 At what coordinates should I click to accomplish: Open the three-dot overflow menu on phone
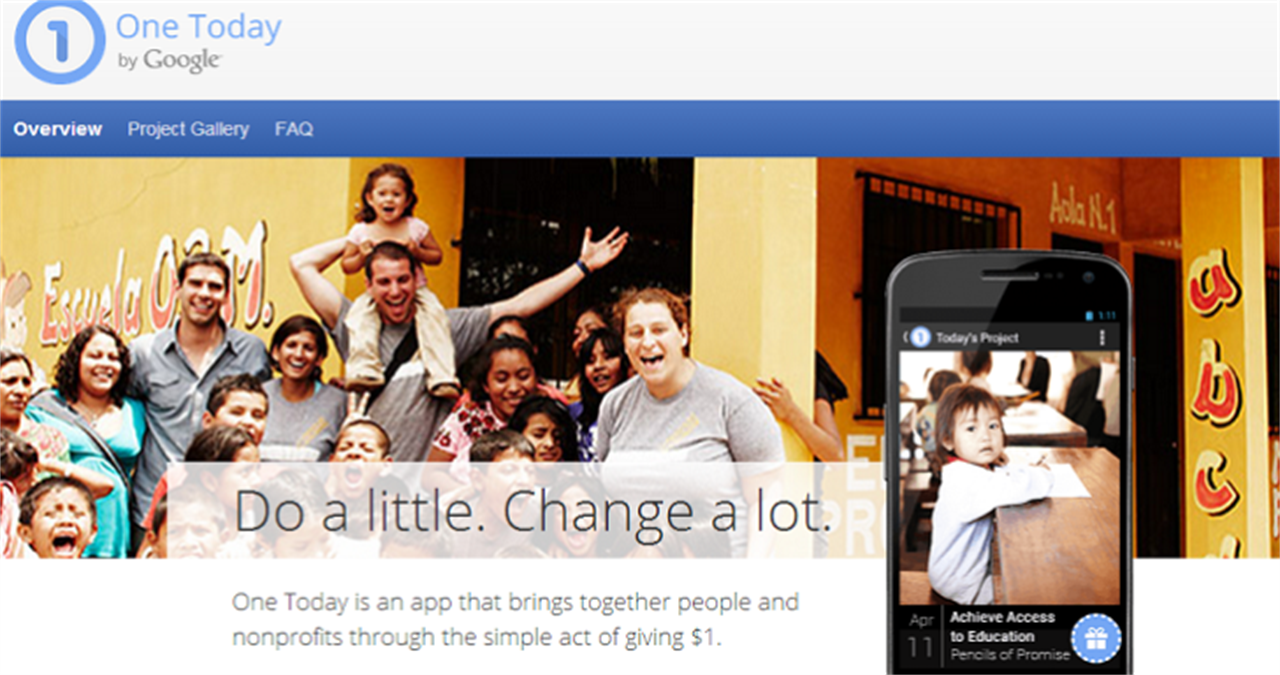coord(1103,338)
